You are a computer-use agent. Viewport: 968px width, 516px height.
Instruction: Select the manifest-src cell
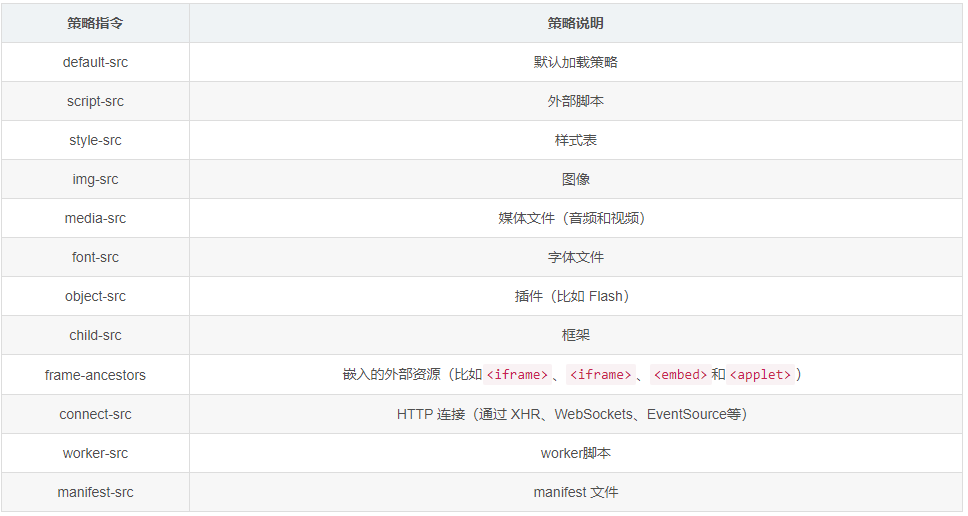(x=95, y=492)
